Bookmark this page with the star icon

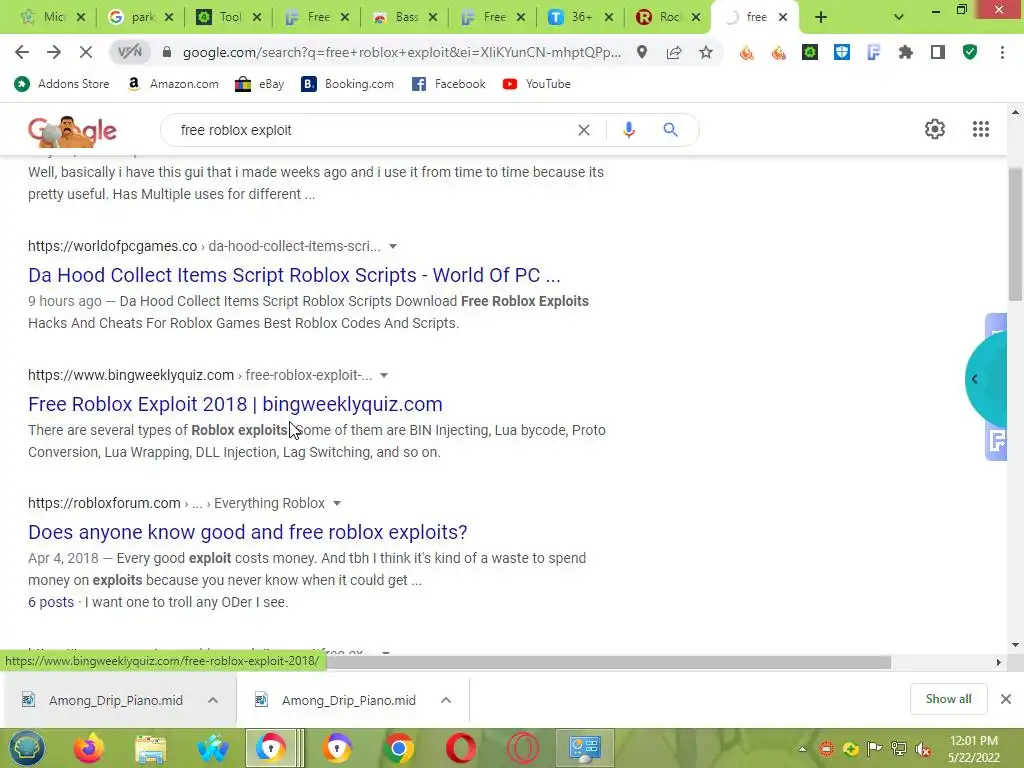point(706,52)
